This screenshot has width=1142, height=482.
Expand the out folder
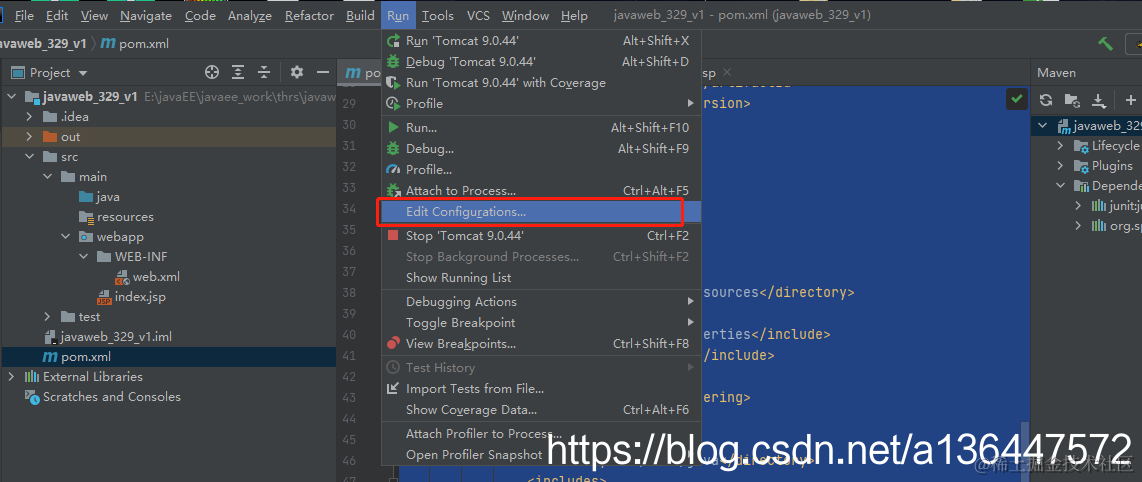point(29,137)
